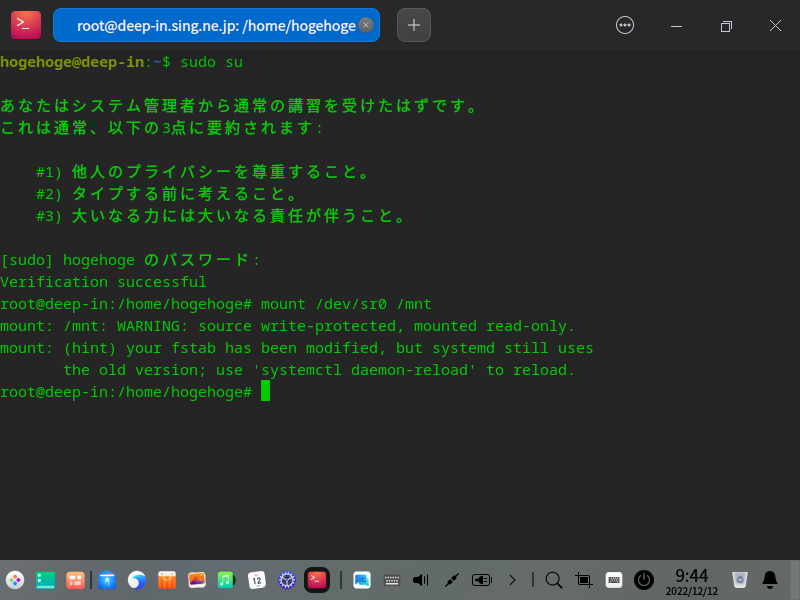Restore down the terminal window
Image resolution: width=800 pixels, height=600 pixels.
(x=726, y=26)
